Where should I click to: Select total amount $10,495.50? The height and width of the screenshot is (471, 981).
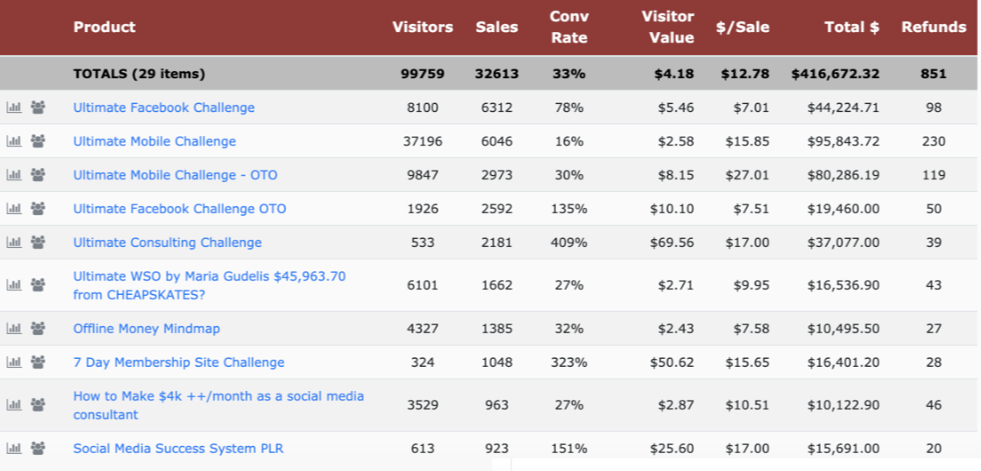tap(843, 328)
